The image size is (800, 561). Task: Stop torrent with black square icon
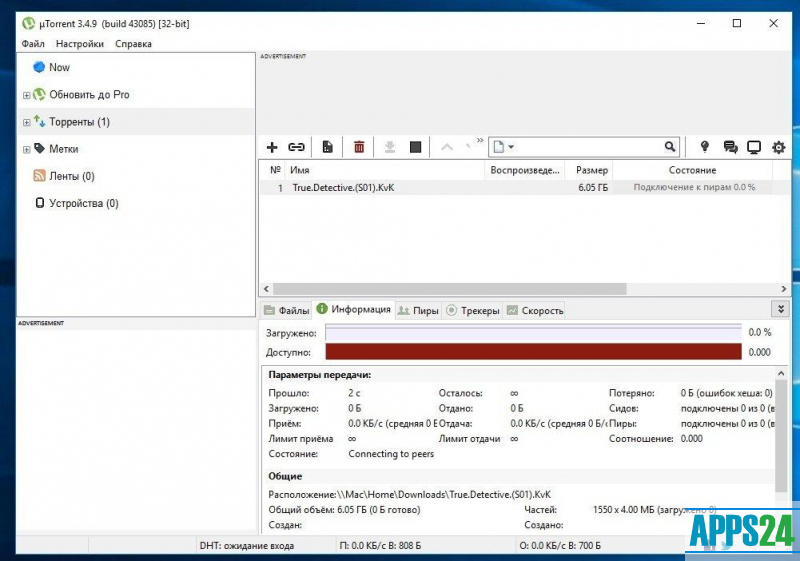(x=416, y=147)
